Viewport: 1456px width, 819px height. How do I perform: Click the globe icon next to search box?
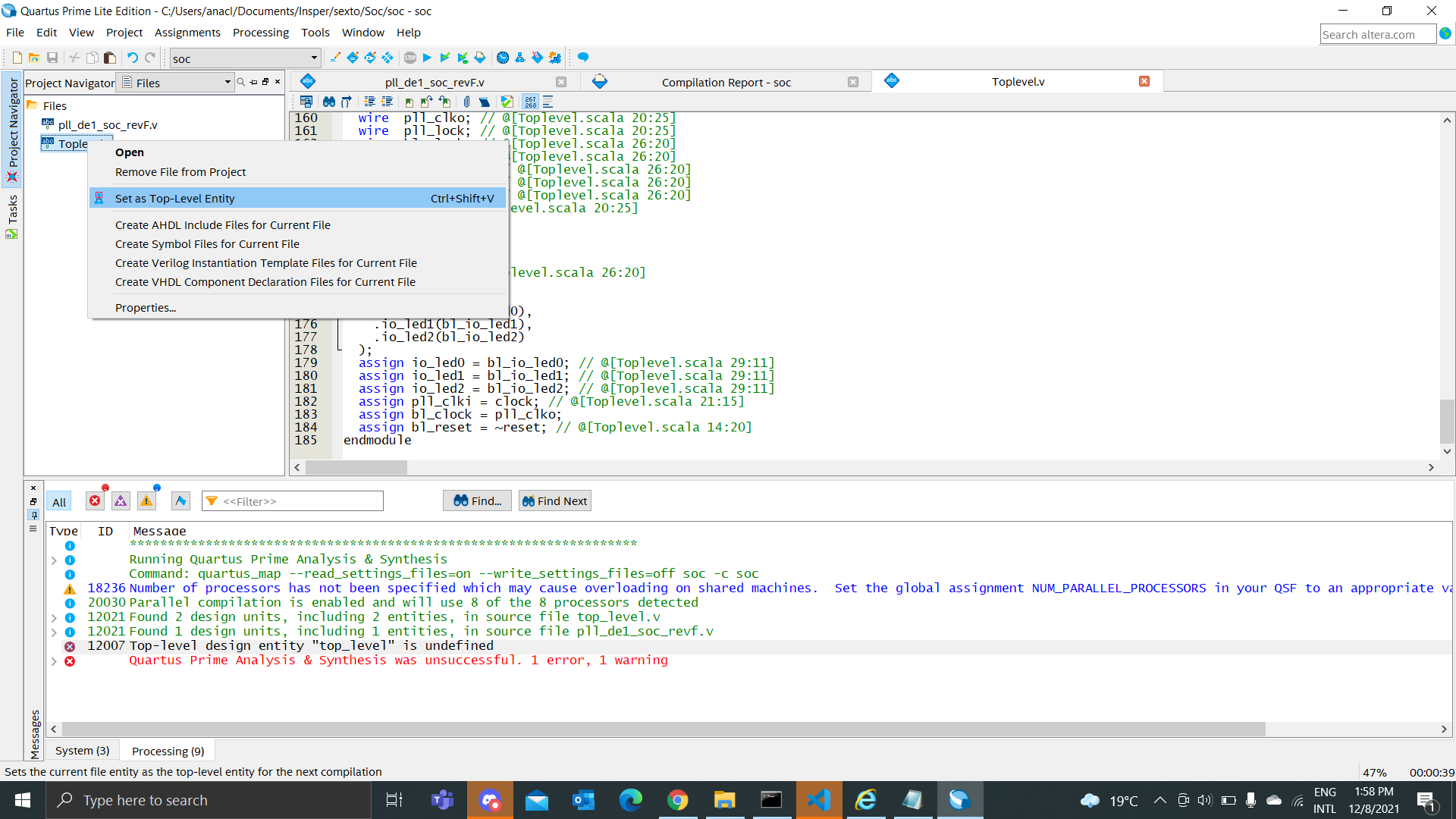tap(1445, 34)
